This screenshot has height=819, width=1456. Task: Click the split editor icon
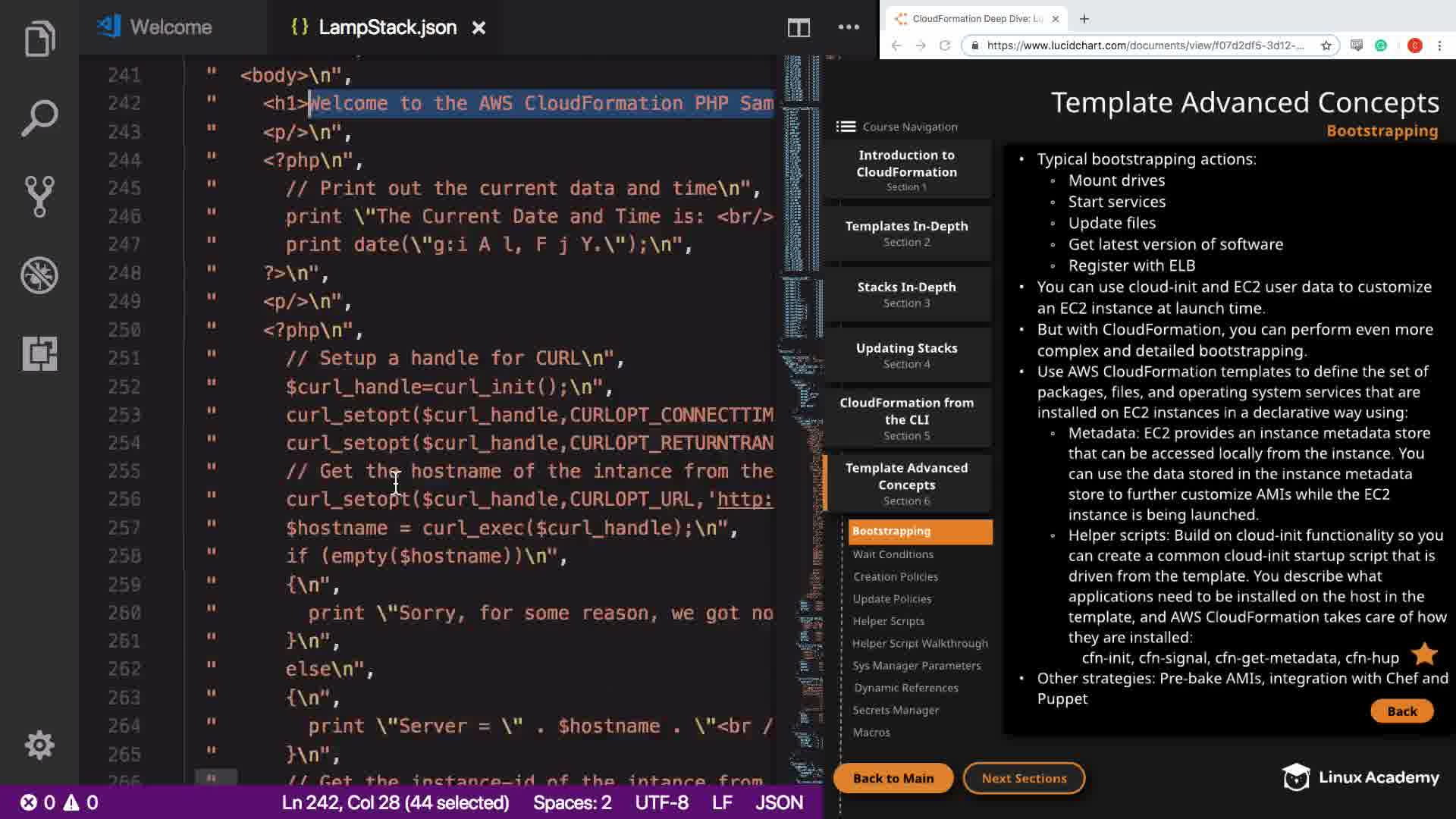pyautogui.click(x=798, y=28)
